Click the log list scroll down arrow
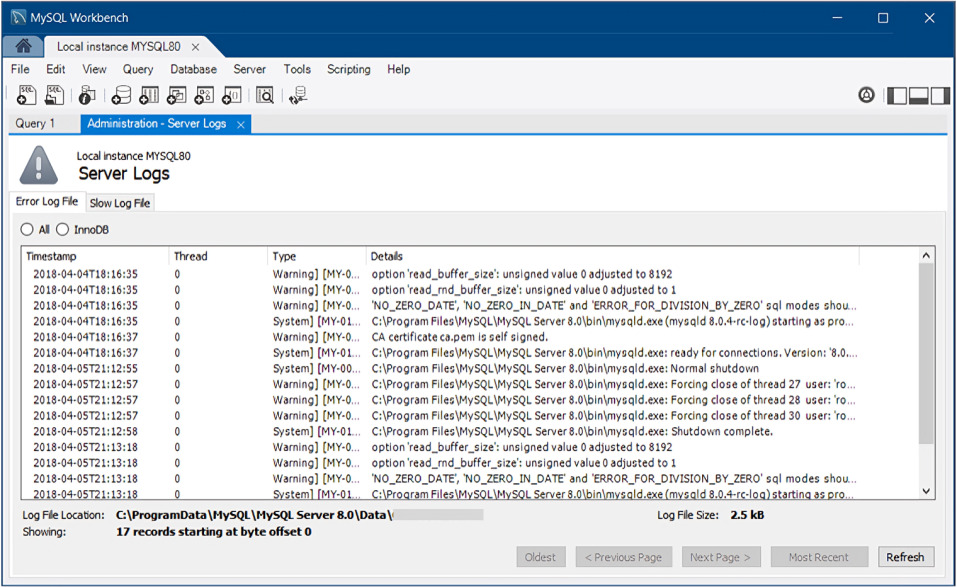 tap(926, 491)
